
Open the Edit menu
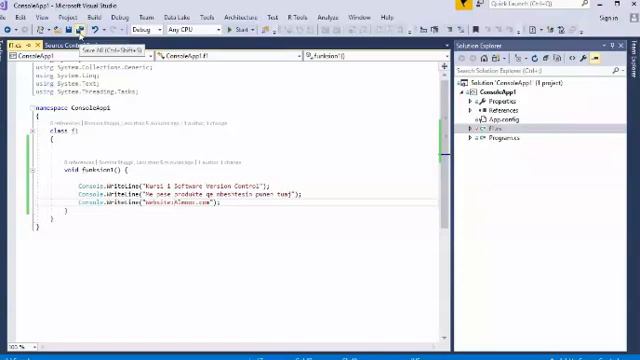(20, 18)
